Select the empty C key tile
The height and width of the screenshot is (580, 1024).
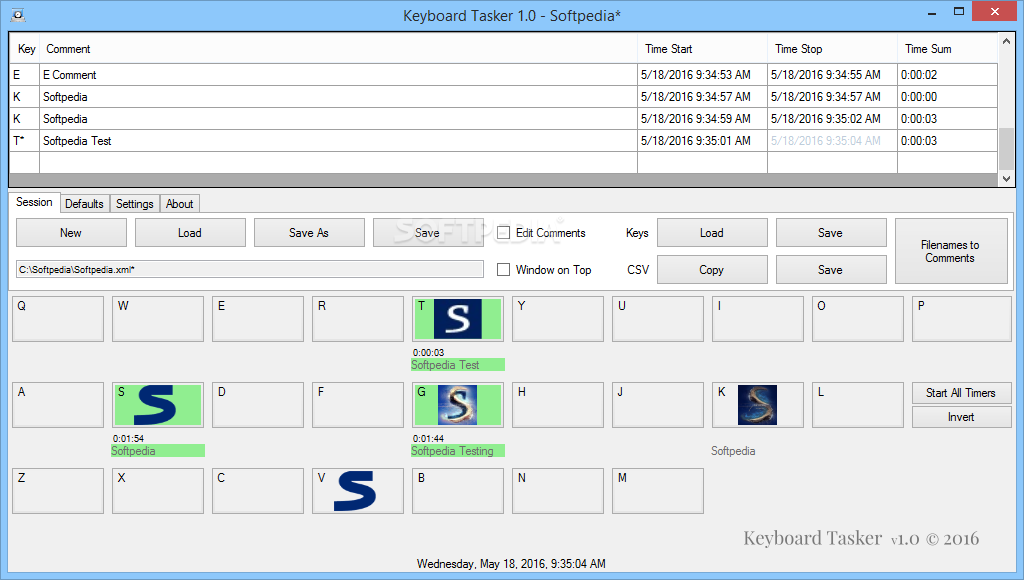tap(258, 491)
